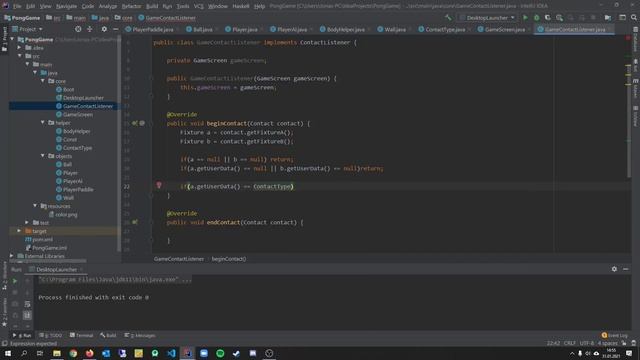Open Spotify from taskbar
The height and width of the screenshot is (360, 640).
coord(220,353)
